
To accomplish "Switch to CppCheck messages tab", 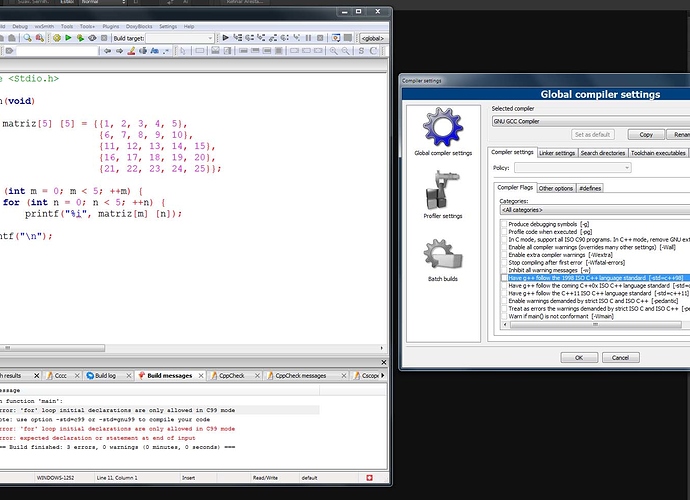I will point(301,375).
